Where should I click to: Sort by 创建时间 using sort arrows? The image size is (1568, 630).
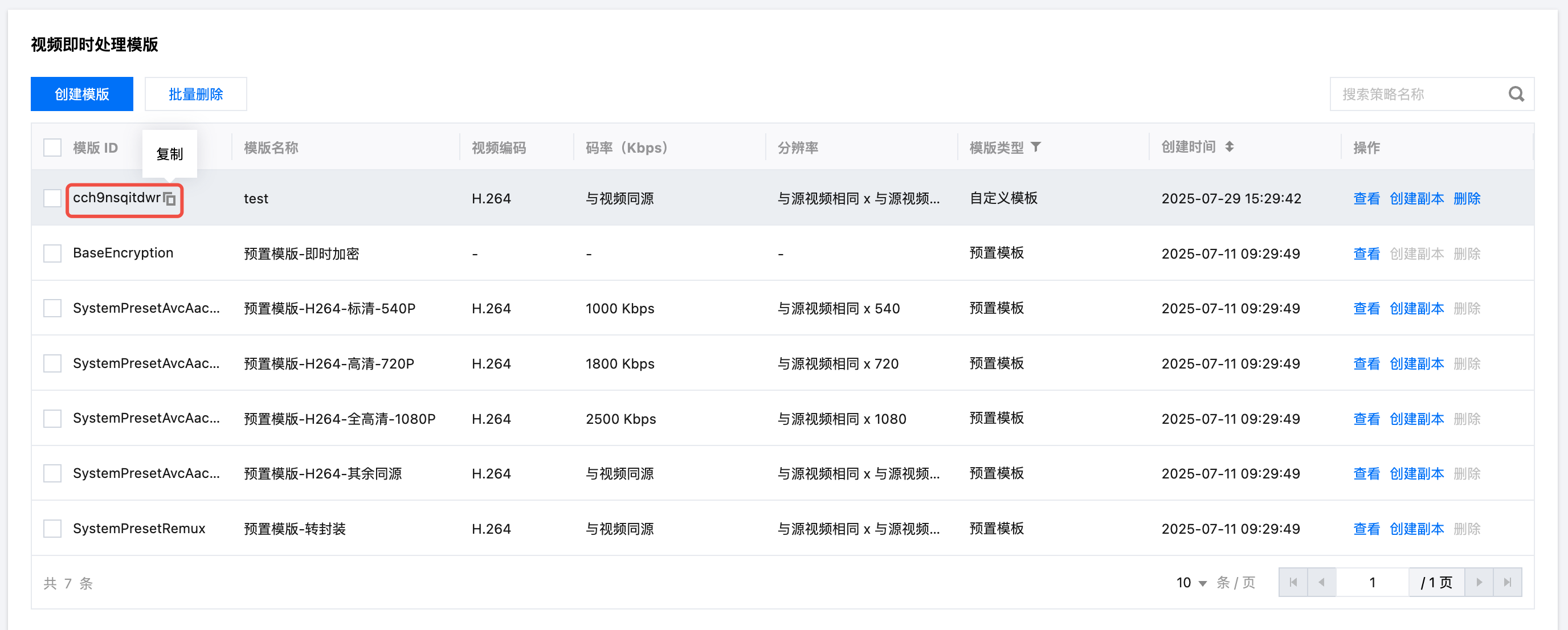coord(1229,148)
